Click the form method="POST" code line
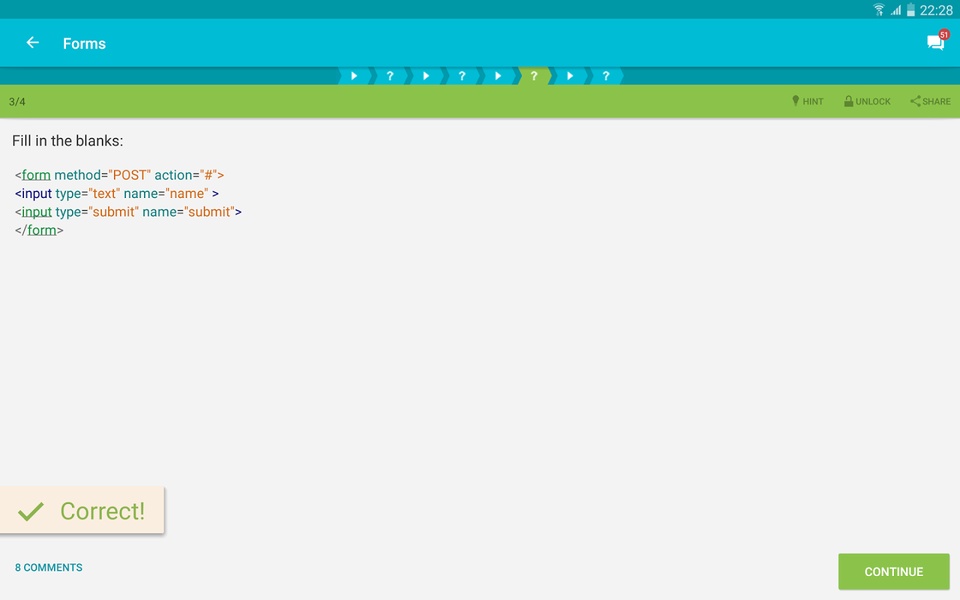This screenshot has width=960, height=600. (119, 175)
